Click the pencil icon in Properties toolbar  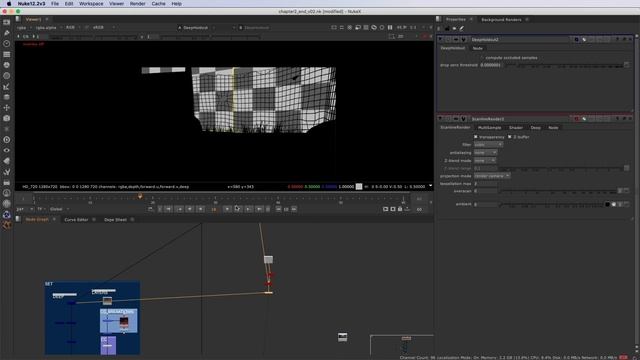[462, 29]
